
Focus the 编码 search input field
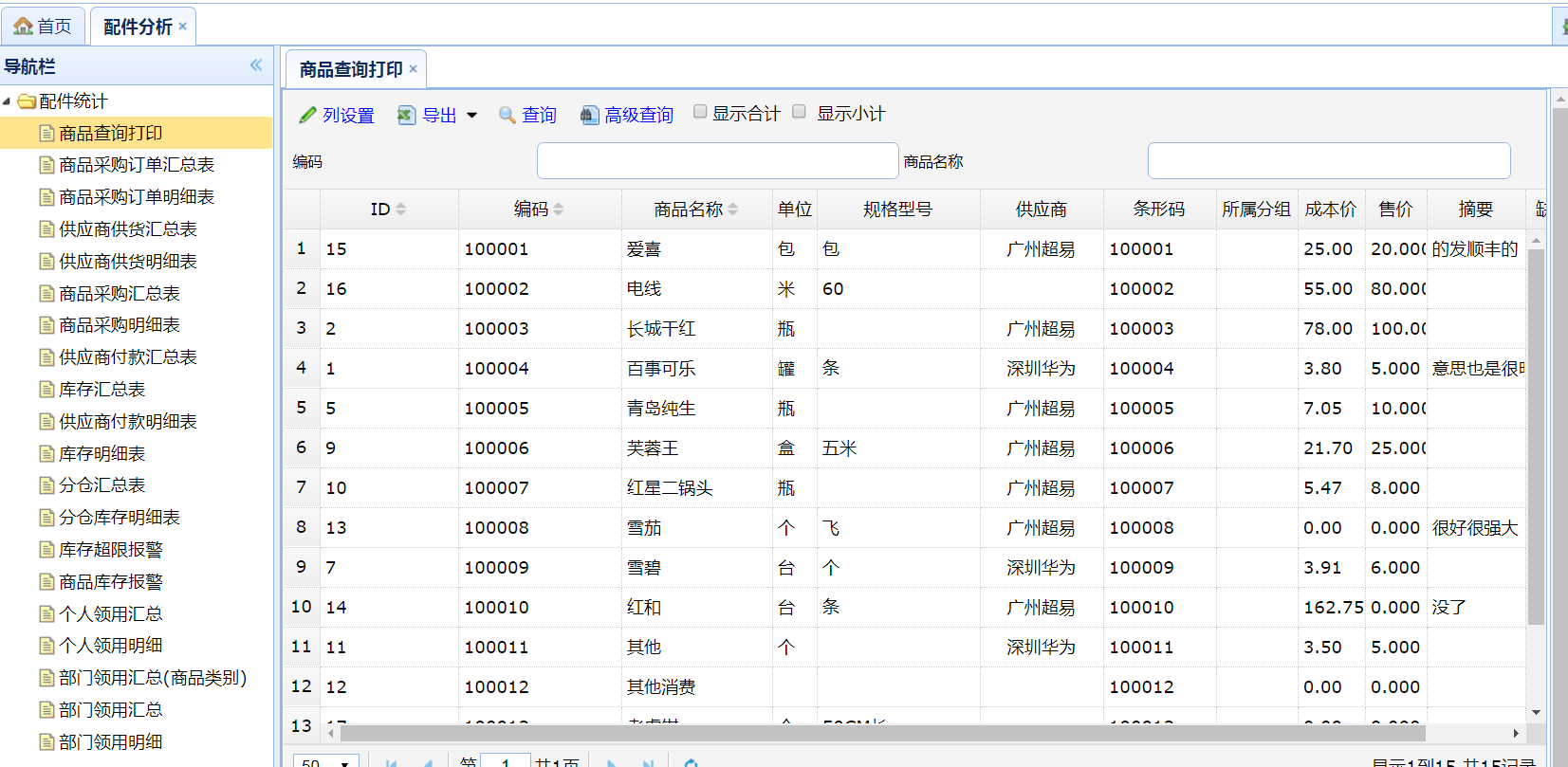pyautogui.click(x=718, y=161)
